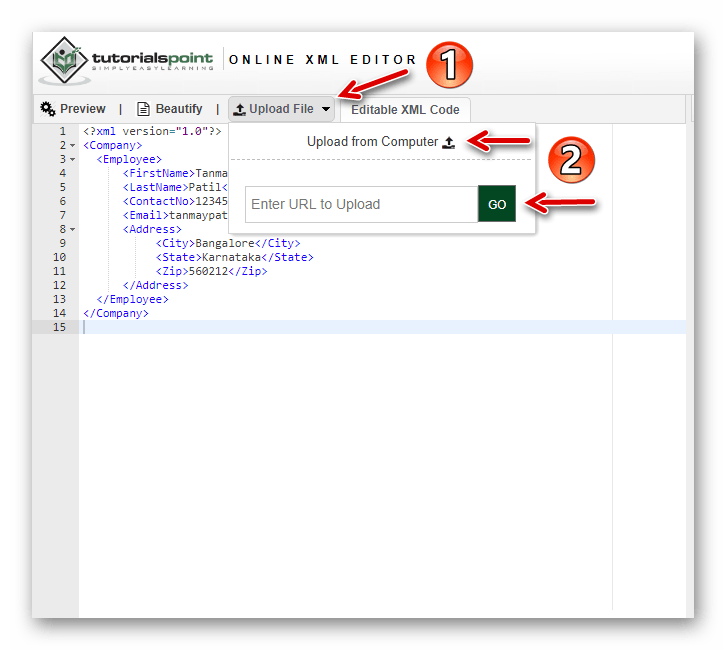Viewport: 726px width, 650px height.
Task: Switch to the Editable XML Code tab
Action: tap(405, 110)
